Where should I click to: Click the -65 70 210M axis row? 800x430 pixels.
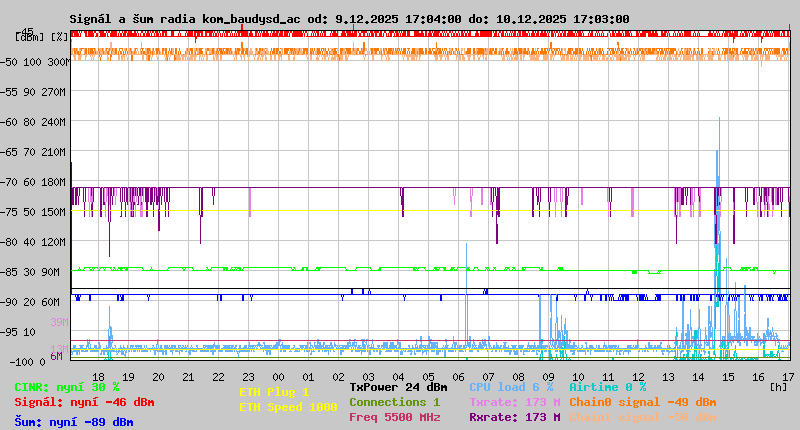(x=33, y=152)
